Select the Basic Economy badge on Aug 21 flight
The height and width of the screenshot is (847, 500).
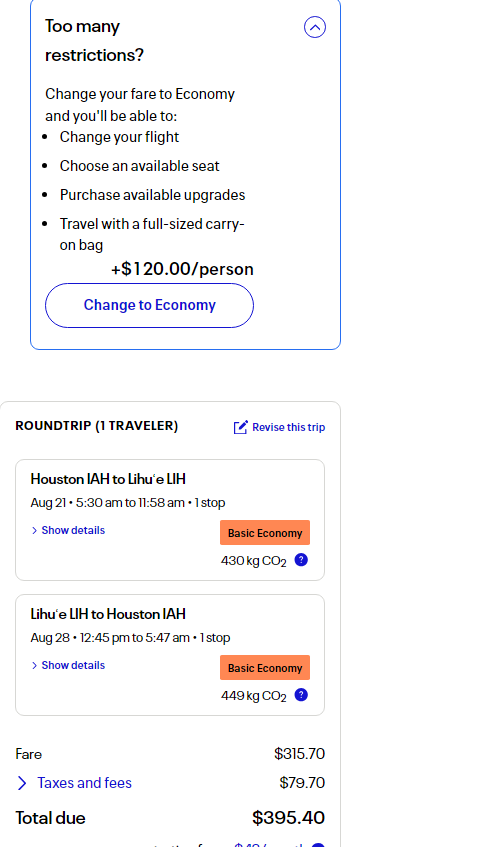point(265,533)
